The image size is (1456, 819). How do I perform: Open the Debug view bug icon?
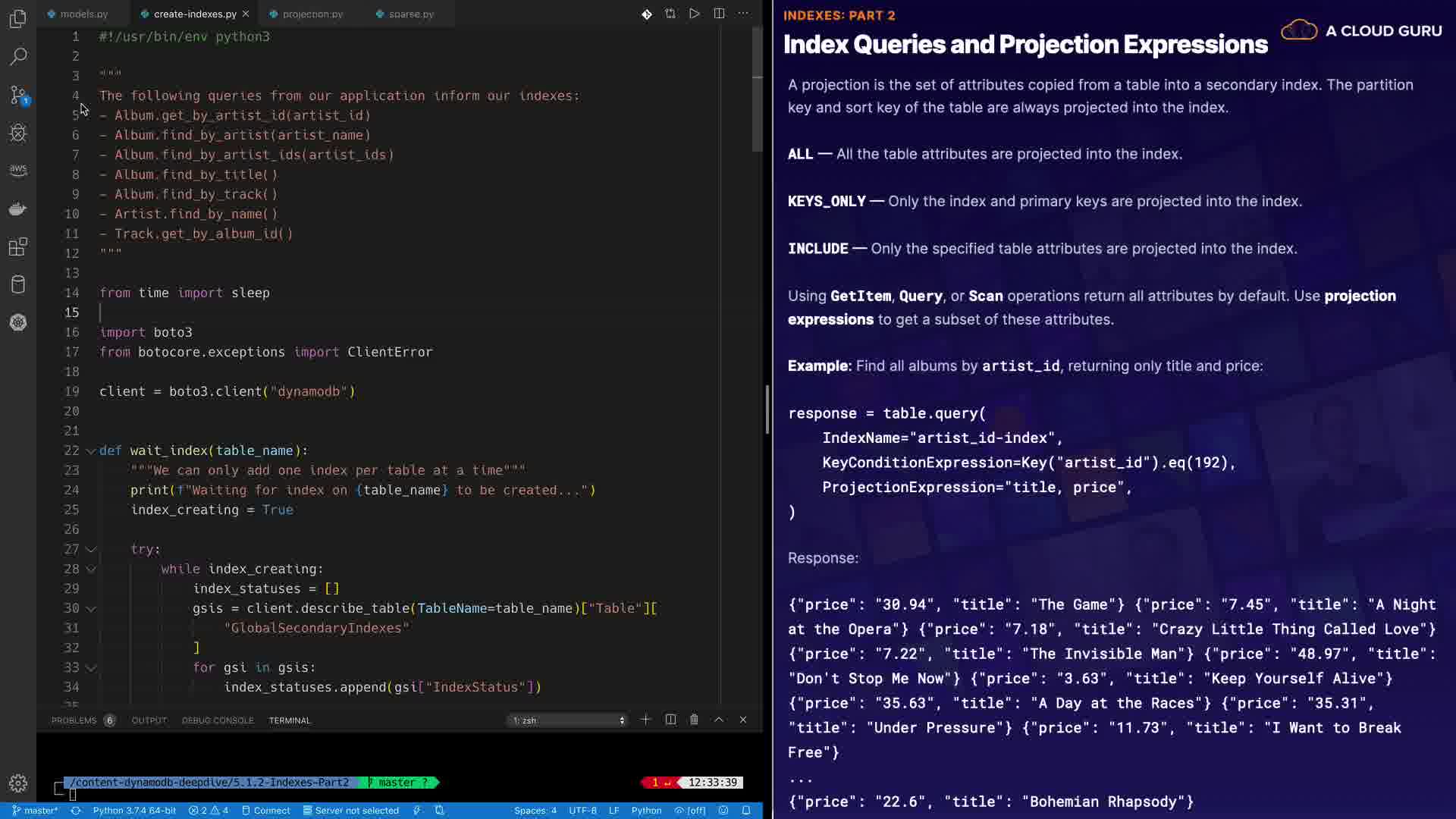click(18, 133)
